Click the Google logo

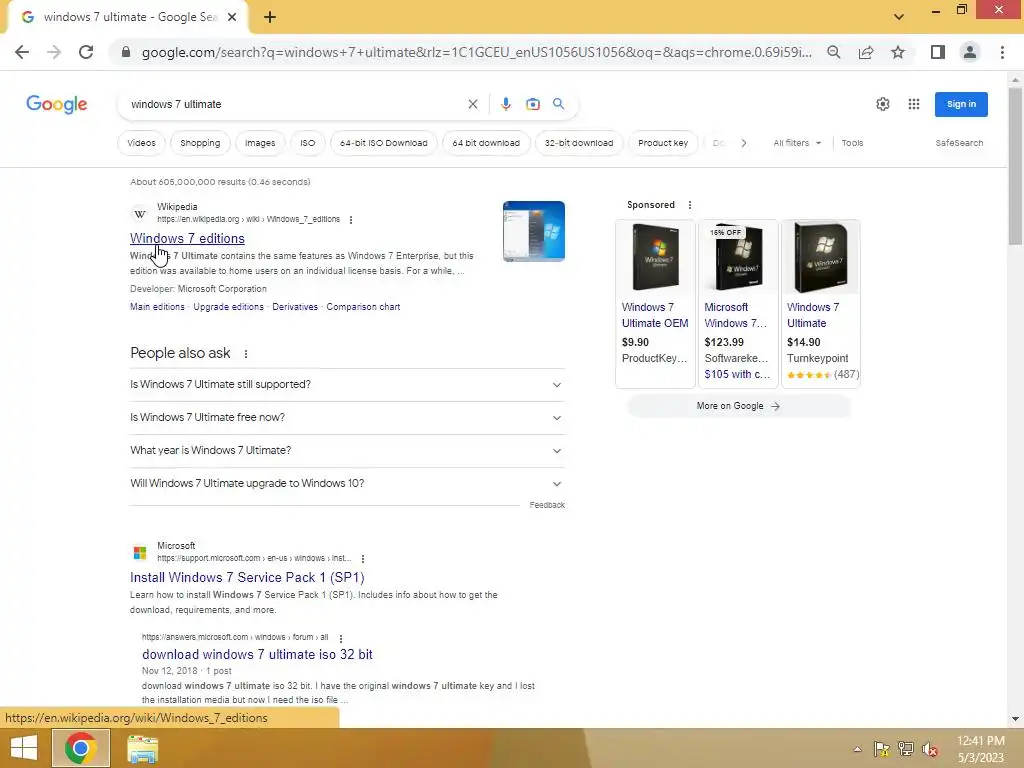(57, 104)
